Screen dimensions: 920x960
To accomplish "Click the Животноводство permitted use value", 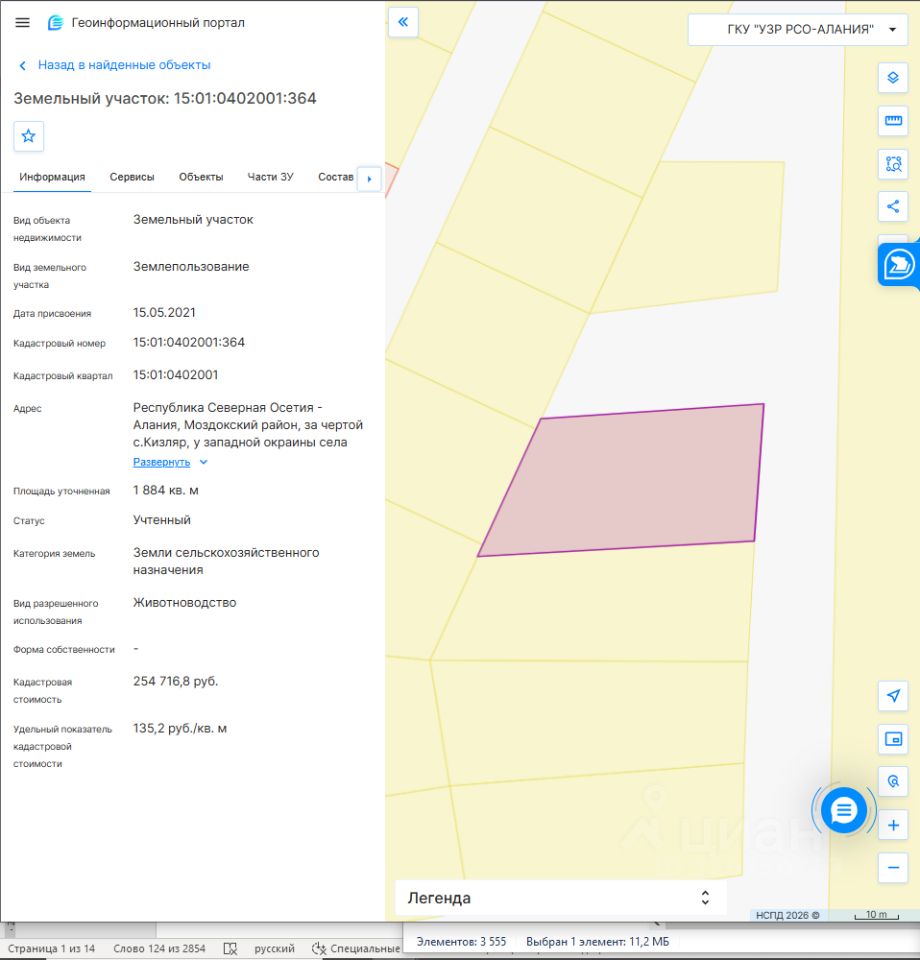I will [x=185, y=602].
